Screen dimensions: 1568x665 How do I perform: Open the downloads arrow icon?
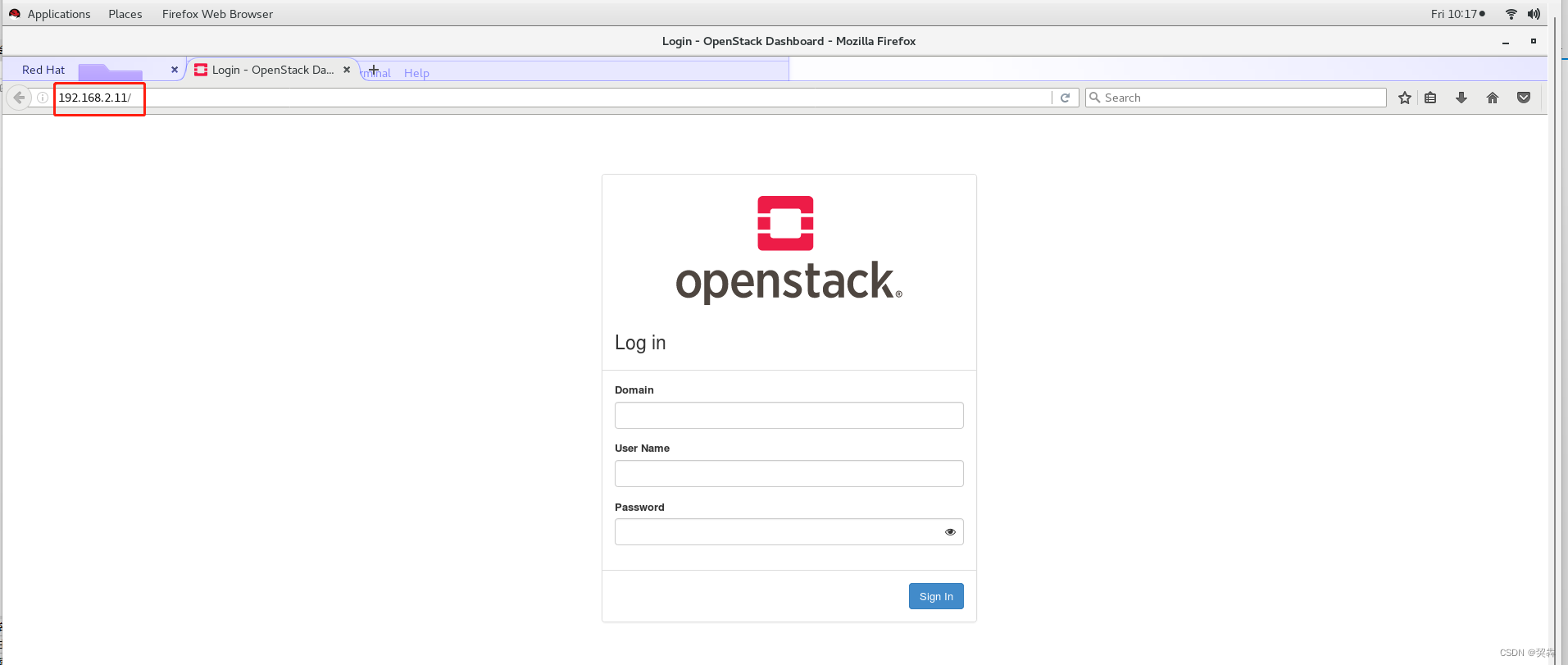coord(1461,98)
